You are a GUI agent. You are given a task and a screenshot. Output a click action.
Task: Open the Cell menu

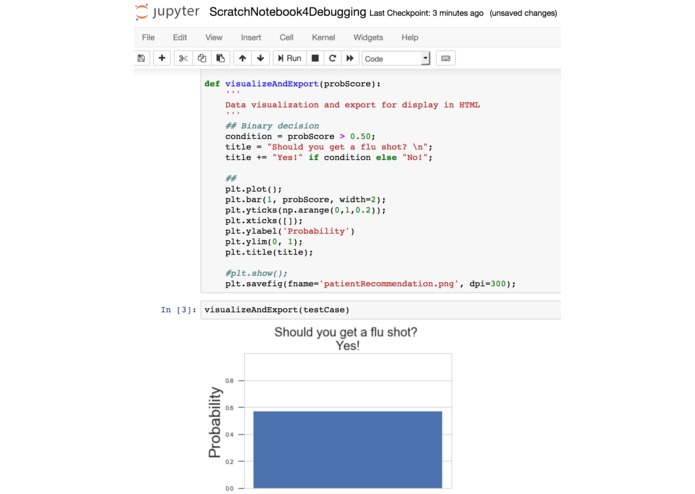tap(286, 38)
